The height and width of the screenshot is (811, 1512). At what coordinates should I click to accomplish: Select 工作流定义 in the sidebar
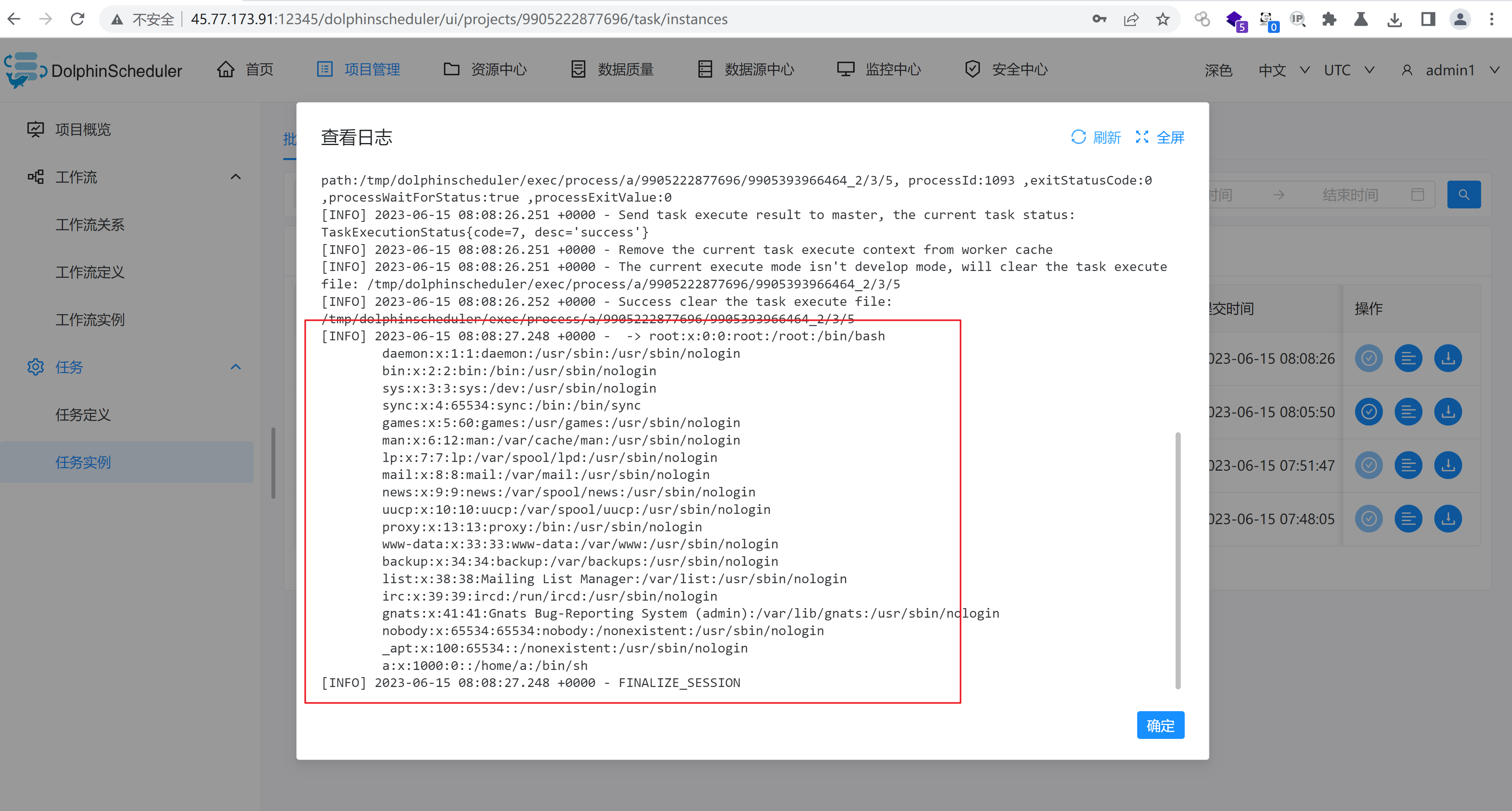click(x=90, y=272)
